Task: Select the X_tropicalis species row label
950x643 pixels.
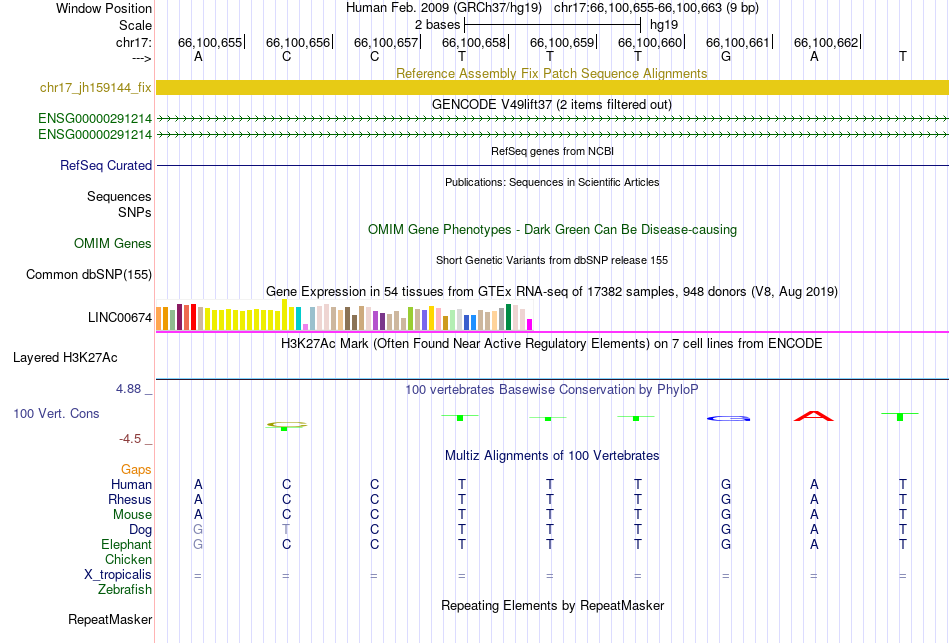Action: tap(118, 575)
